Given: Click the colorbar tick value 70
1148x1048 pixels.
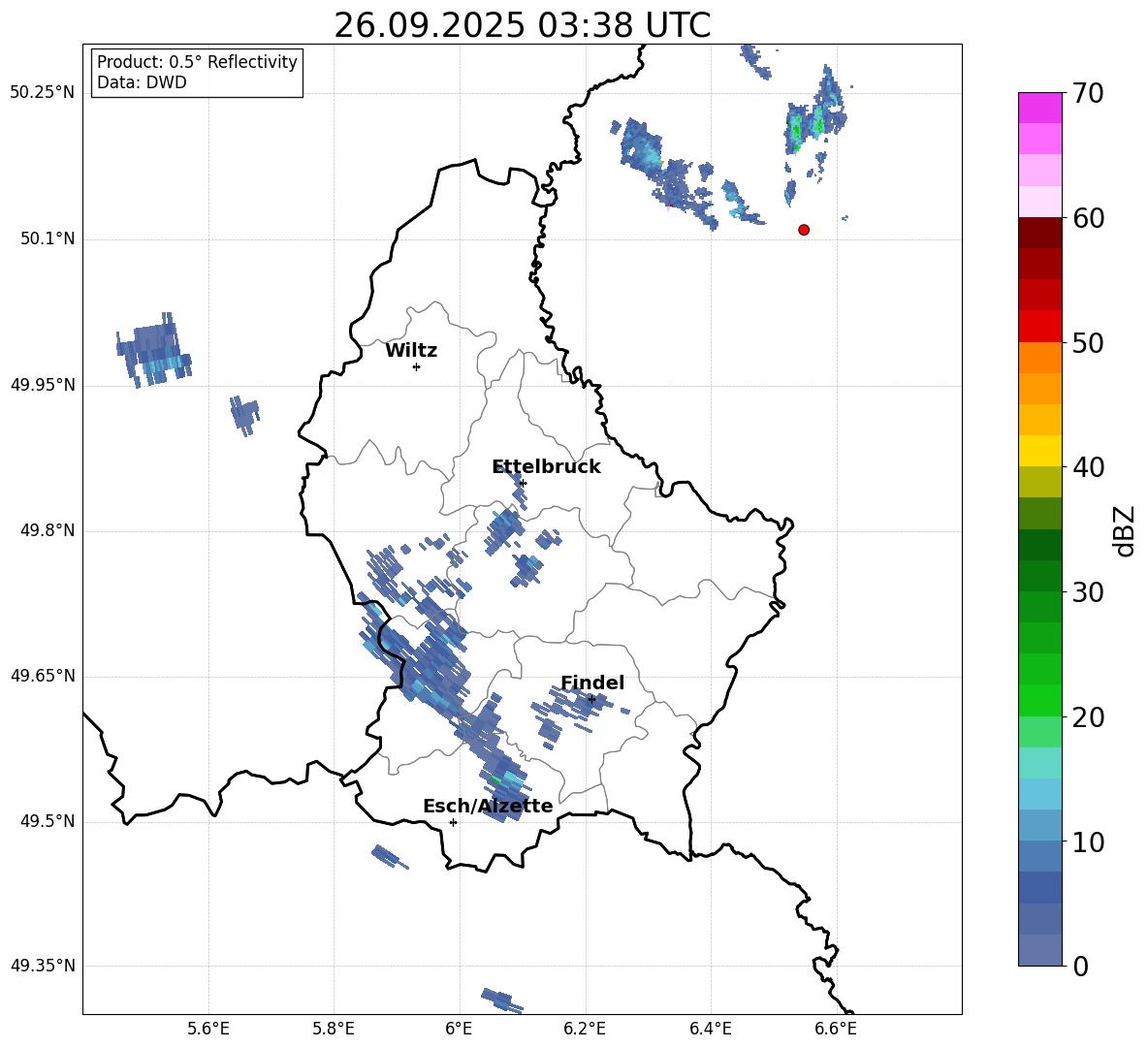Looking at the screenshot, I should [1088, 93].
